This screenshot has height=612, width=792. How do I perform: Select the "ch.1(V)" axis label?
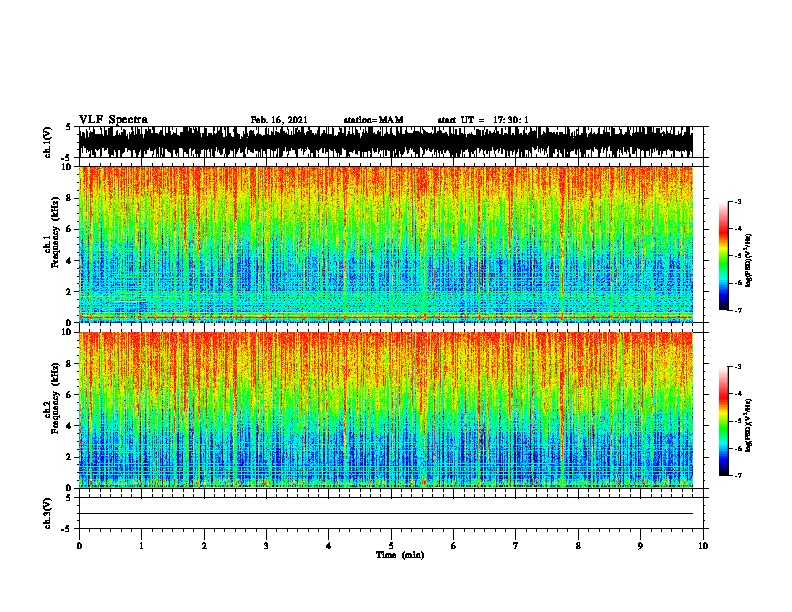click(x=48, y=142)
